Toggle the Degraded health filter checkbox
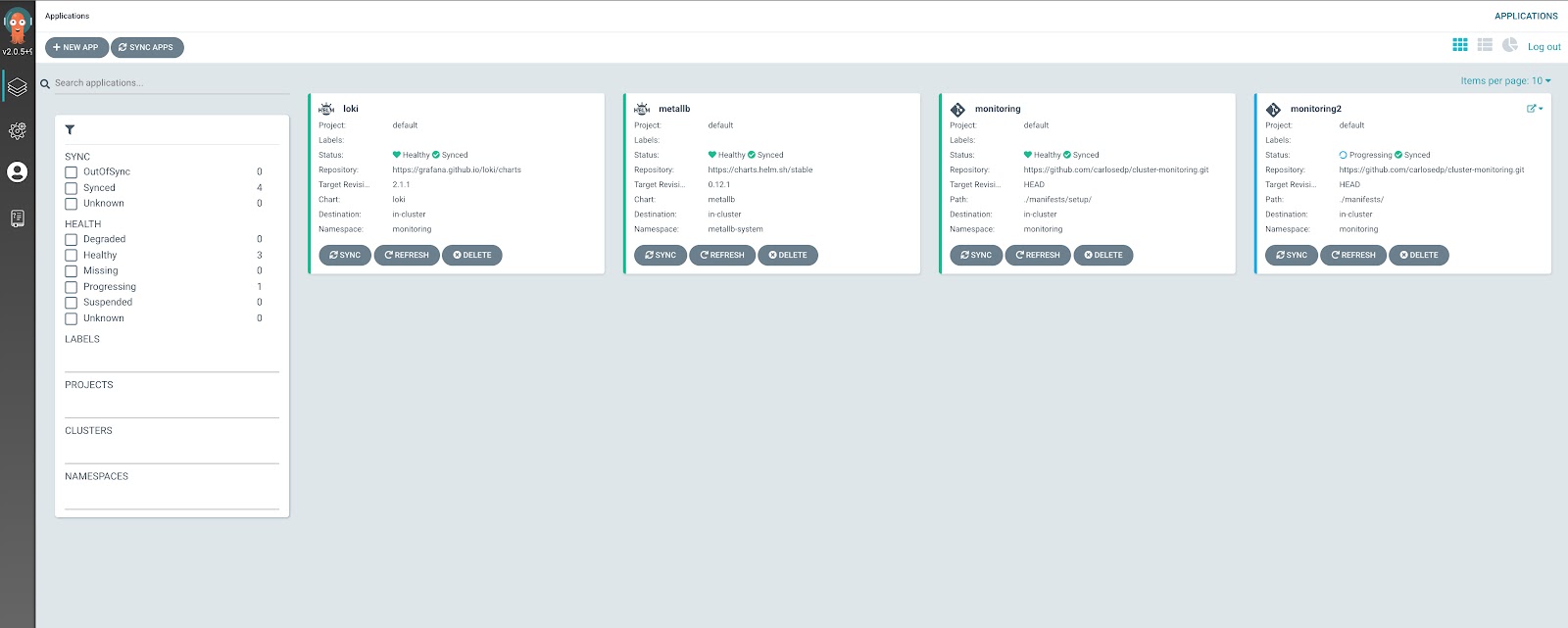1568x628 pixels. pyautogui.click(x=71, y=239)
